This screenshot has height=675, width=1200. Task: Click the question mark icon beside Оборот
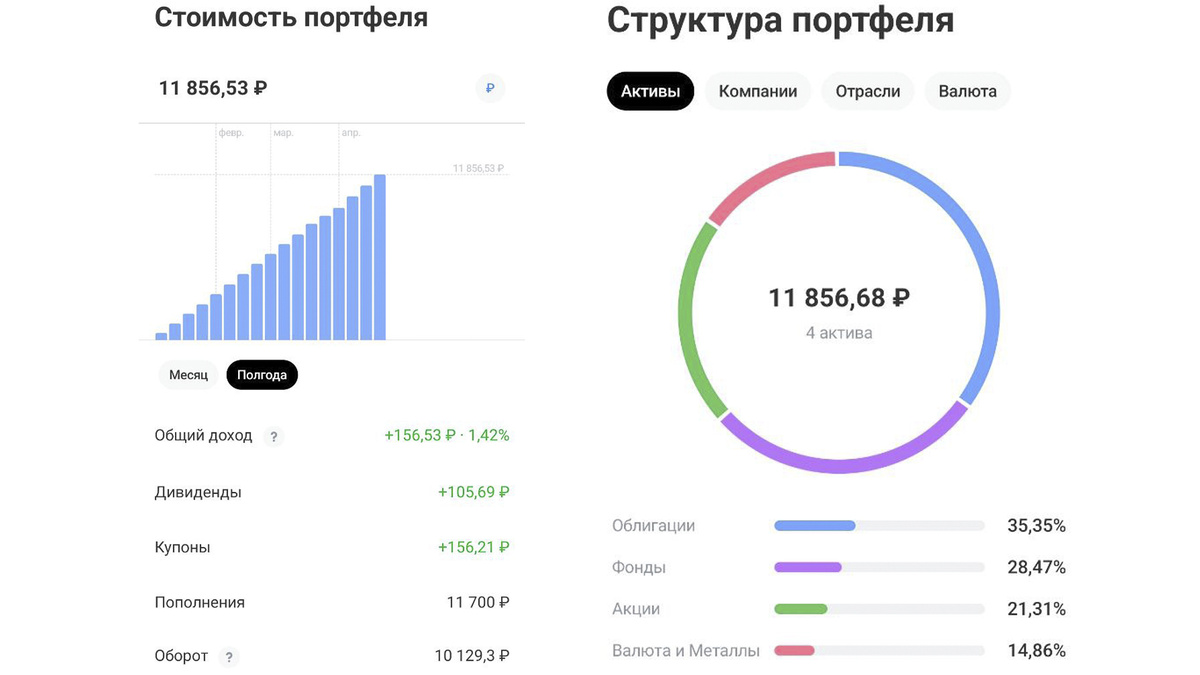(x=229, y=657)
